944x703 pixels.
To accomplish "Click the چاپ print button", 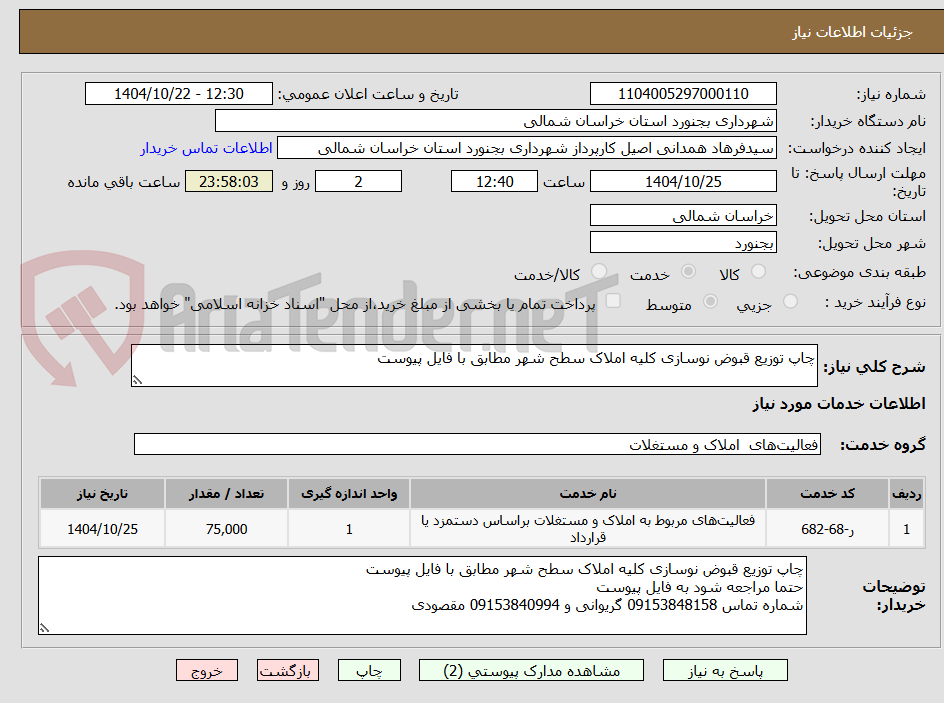I will point(369,670).
